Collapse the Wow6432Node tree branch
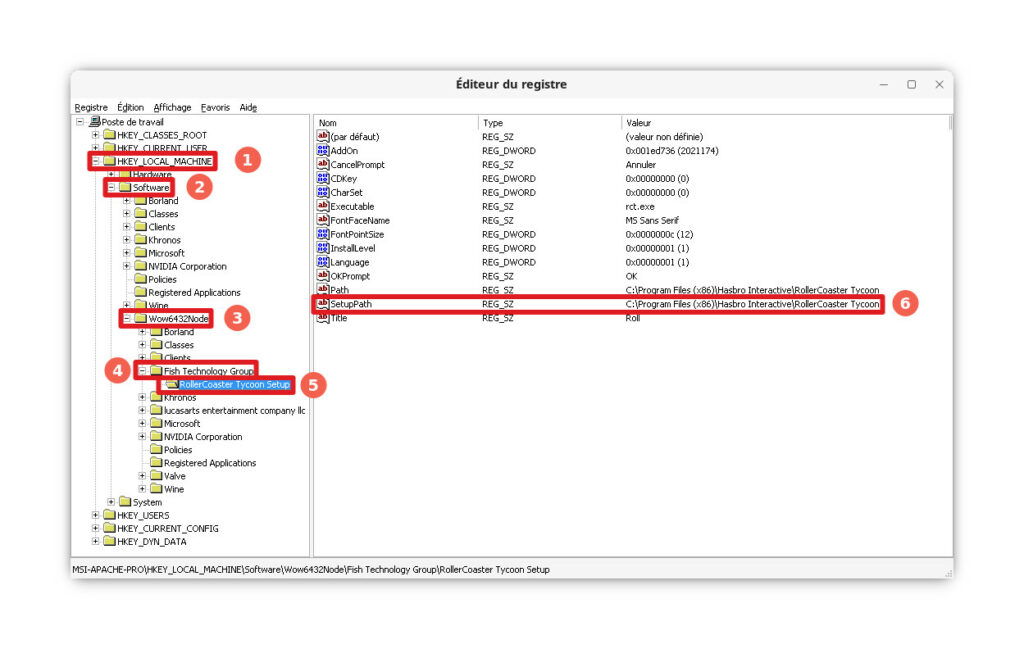 click(x=127, y=319)
